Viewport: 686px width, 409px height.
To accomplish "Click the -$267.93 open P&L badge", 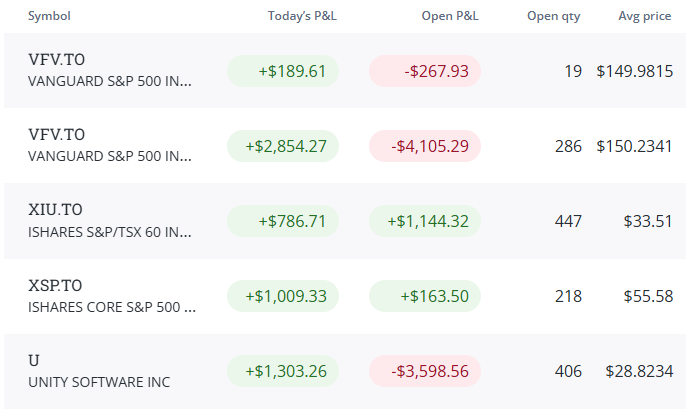I will tap(425, 71).
